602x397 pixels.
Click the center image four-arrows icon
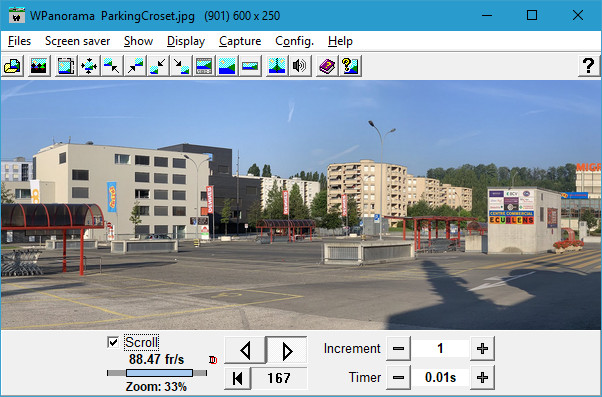tap(89, 66)
